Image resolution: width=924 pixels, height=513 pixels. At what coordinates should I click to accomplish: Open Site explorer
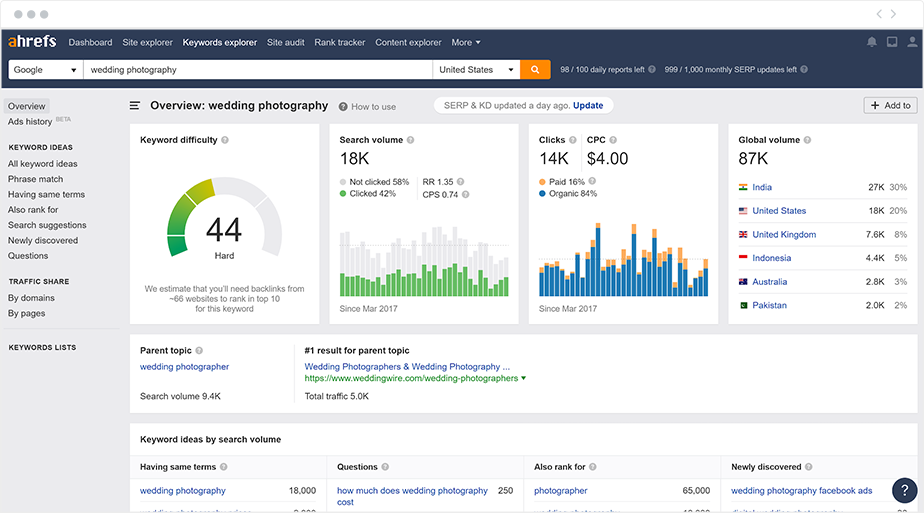pos(147,42)
